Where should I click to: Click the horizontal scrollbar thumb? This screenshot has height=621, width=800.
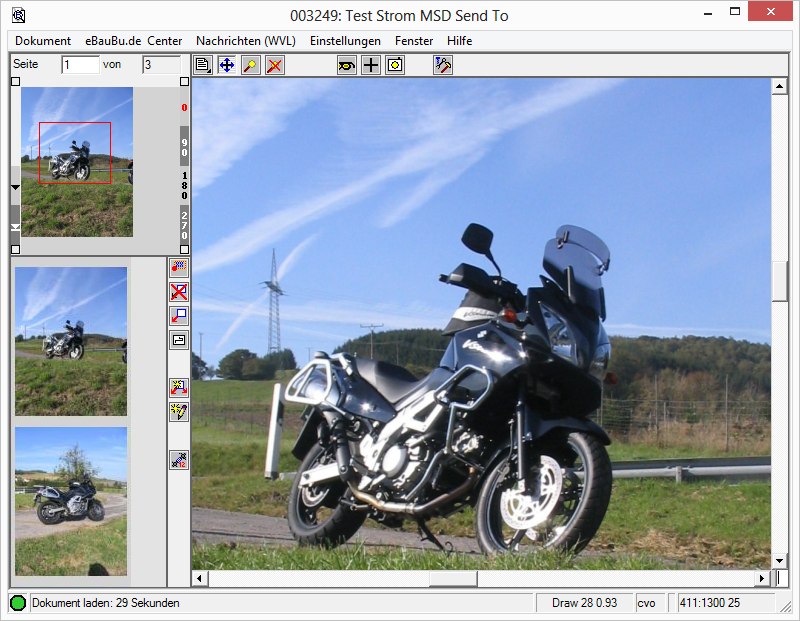click(x=453, y=579)
